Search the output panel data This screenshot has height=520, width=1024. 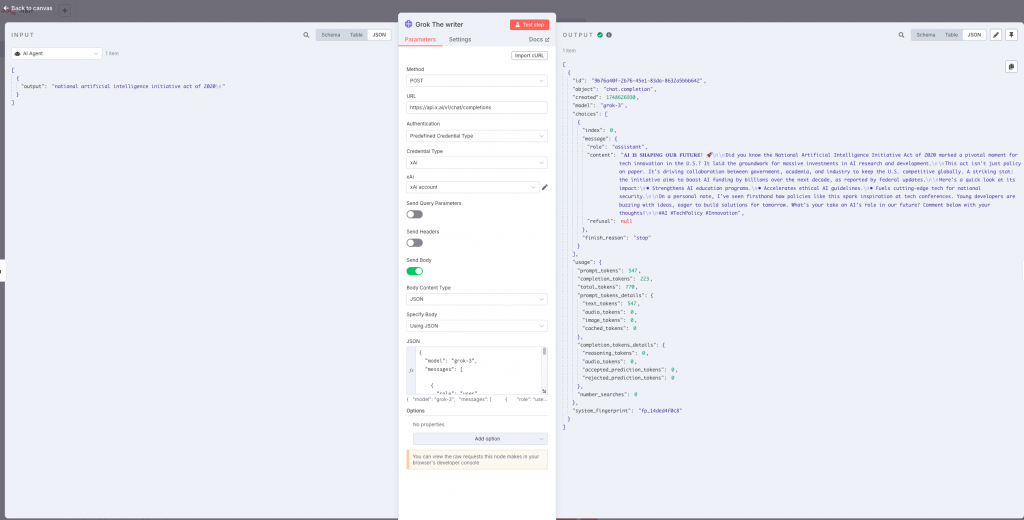click(901, 35)
